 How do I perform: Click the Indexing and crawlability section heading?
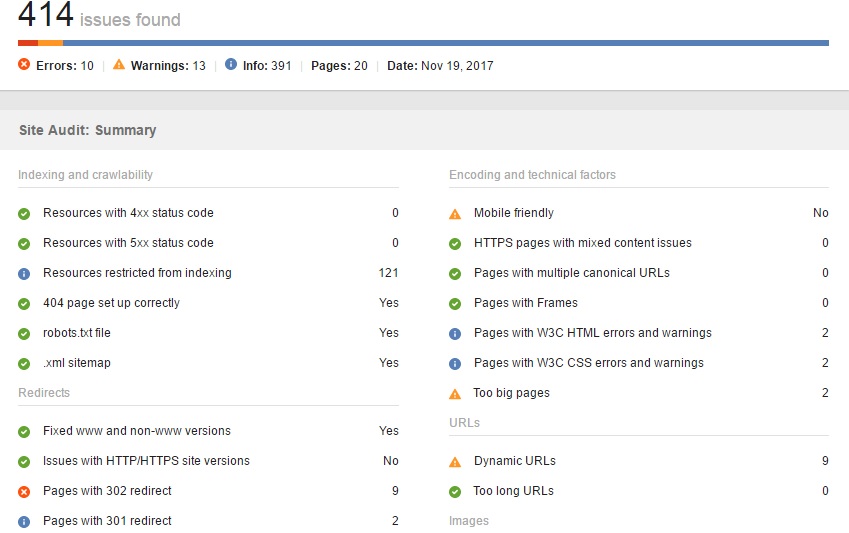86,174
